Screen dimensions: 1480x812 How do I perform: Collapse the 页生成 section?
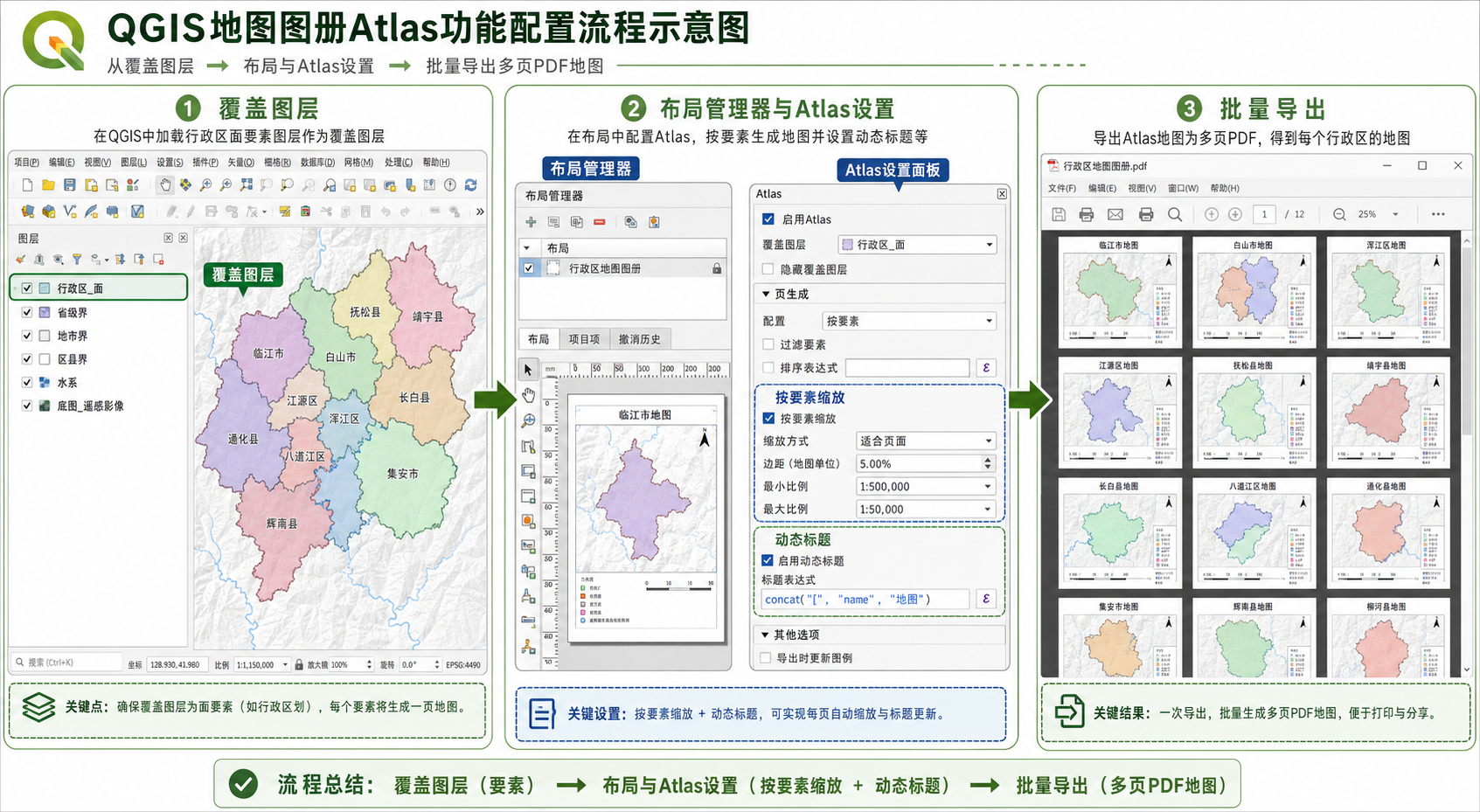[x=766, y=295]
